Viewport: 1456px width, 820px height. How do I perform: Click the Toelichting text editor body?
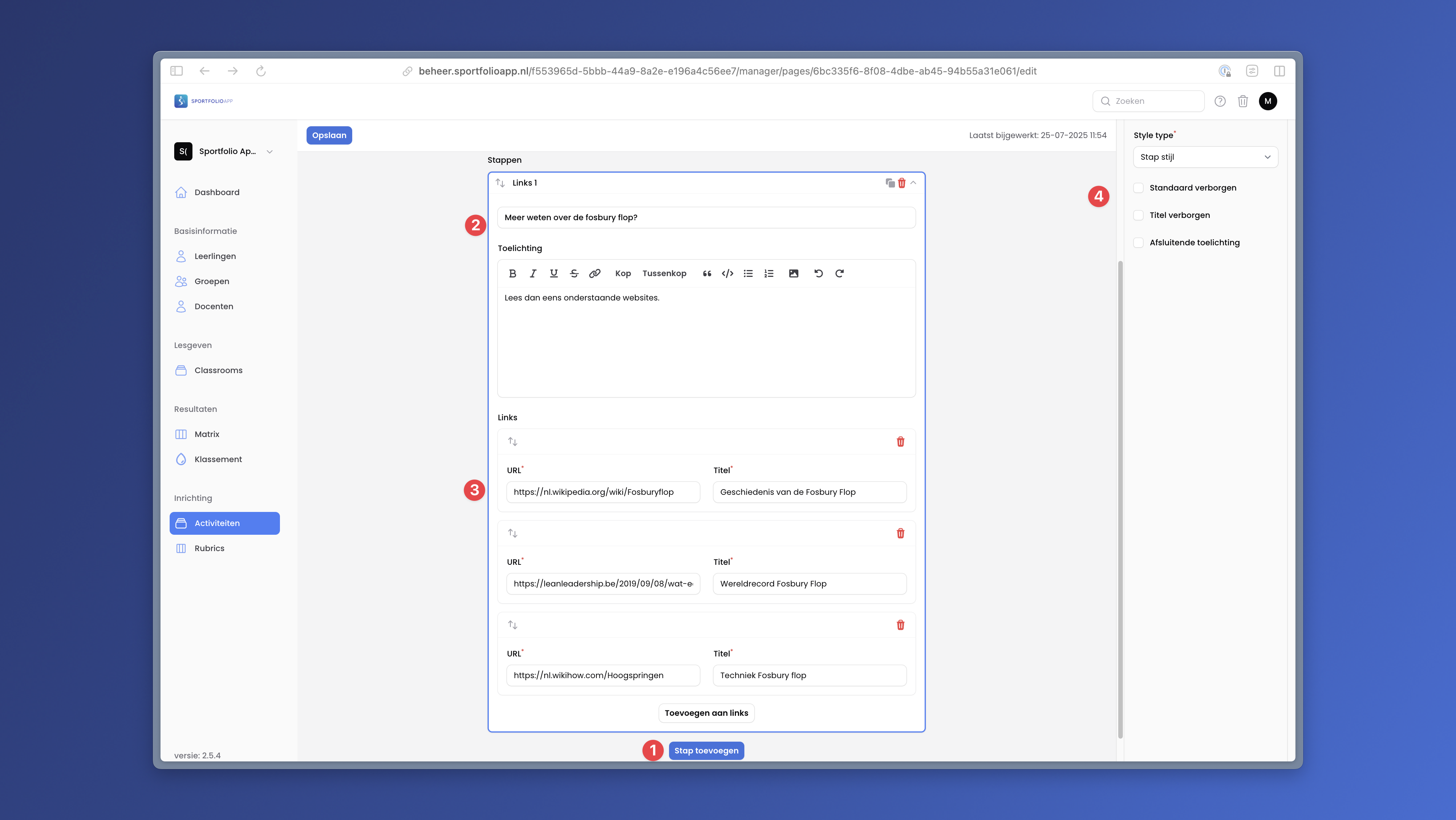[x=706, y=342]
